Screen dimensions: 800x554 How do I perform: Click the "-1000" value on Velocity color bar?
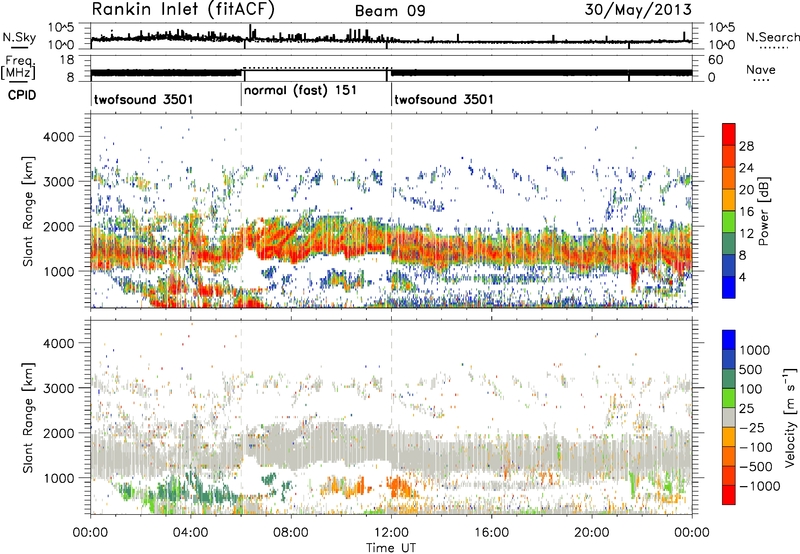coord(759,486)
